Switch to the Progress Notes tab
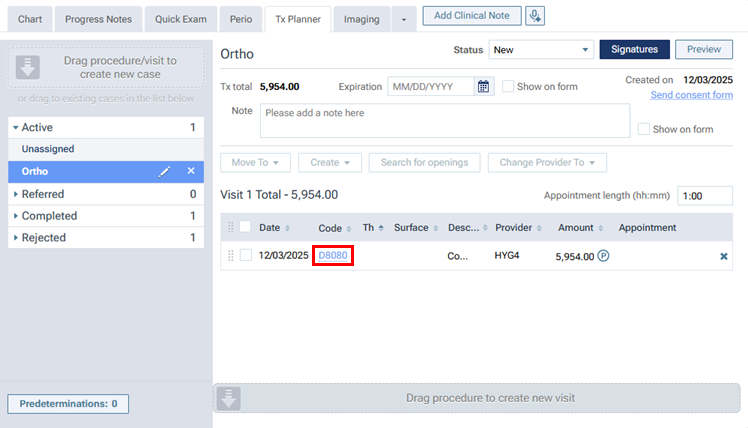Image resolution: width=748 pixels, height=428 pixels. (x=98, y=19)
